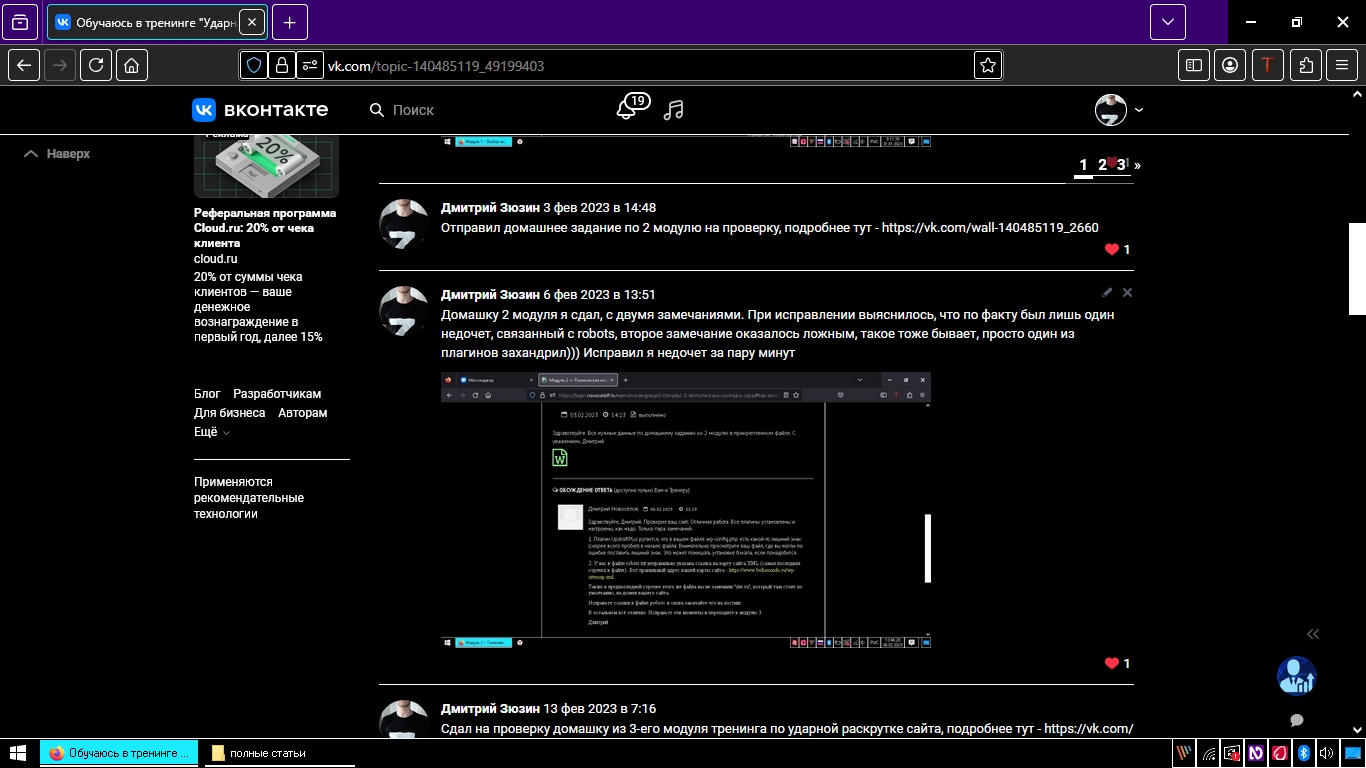Select the Обучаюсь в тренинге tab

point(157,21)
